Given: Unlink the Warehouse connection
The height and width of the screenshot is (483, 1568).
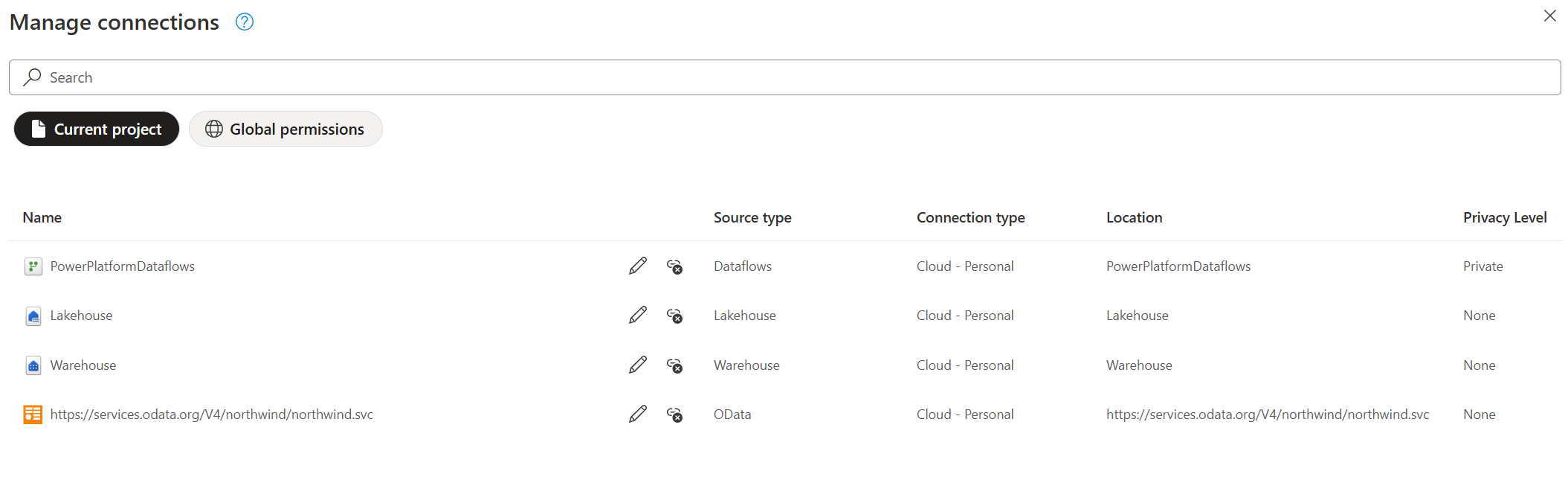Looking at the screenshot, I should click(x=674, y=365).
